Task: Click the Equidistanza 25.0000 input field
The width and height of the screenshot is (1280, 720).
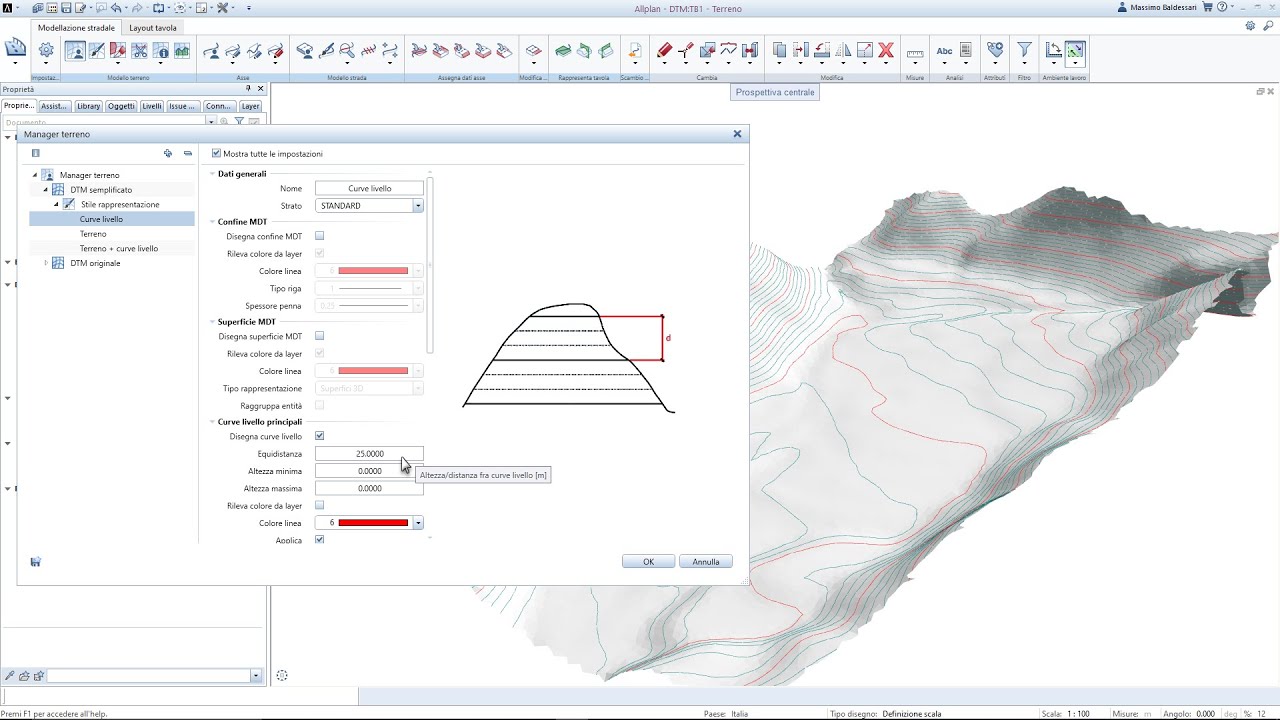Action: 369,454
